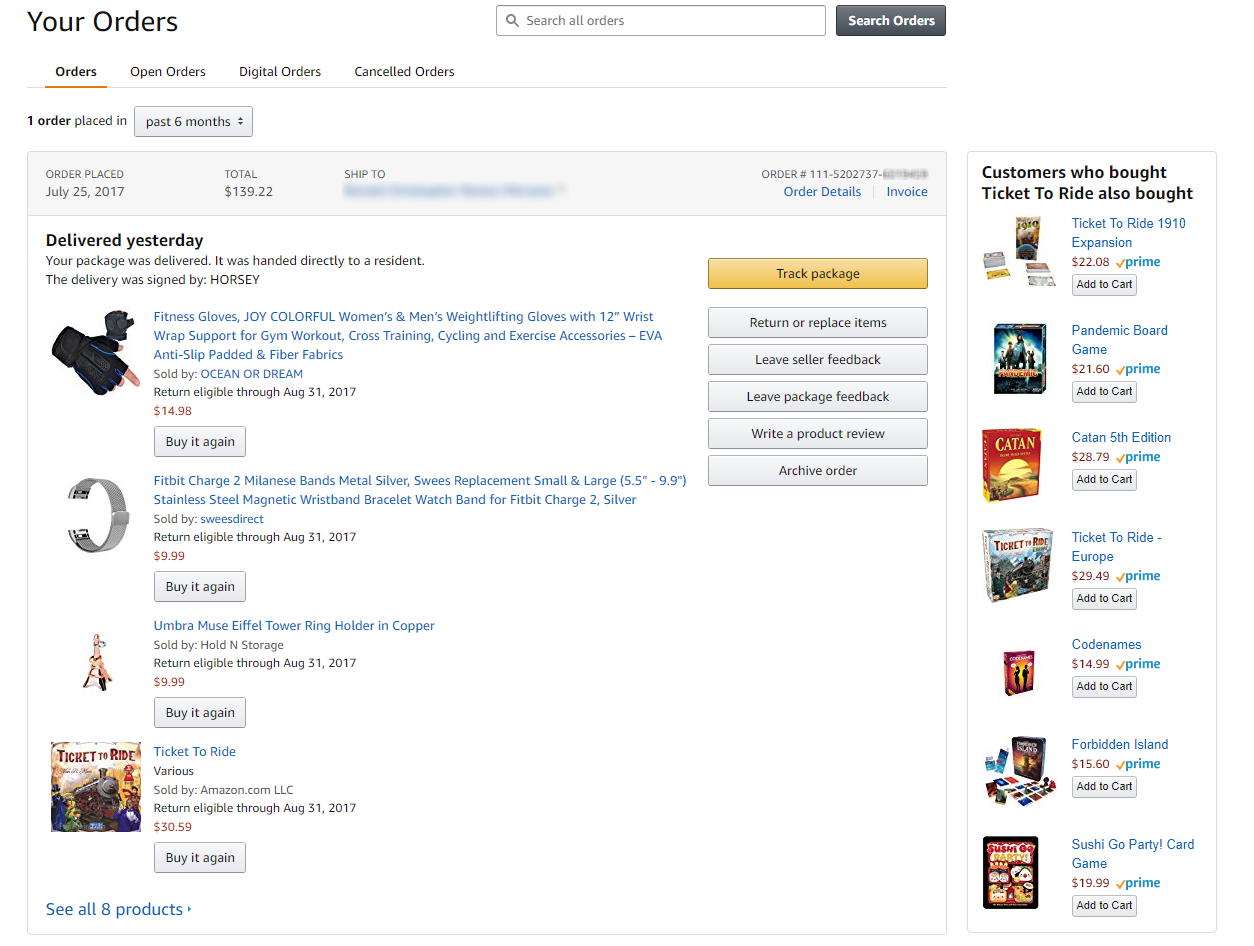Image resolution: width=1254 pixels, height=946 pixels.
Task: Open Ticket To Ride - Europe link
Action: pyautogui.click(x=1116, y=547)
